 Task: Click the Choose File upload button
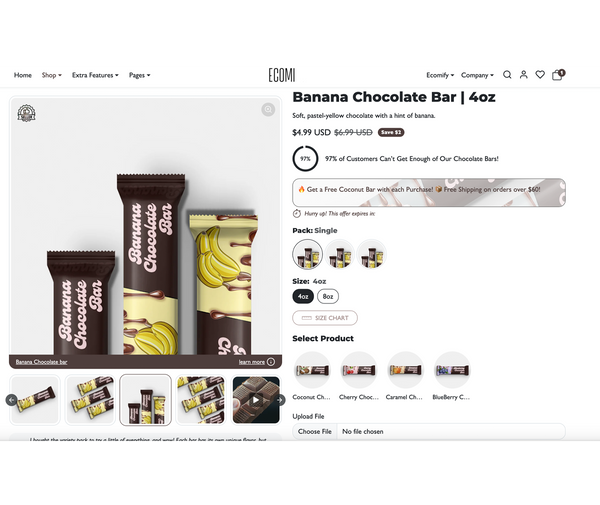[315, 431]
